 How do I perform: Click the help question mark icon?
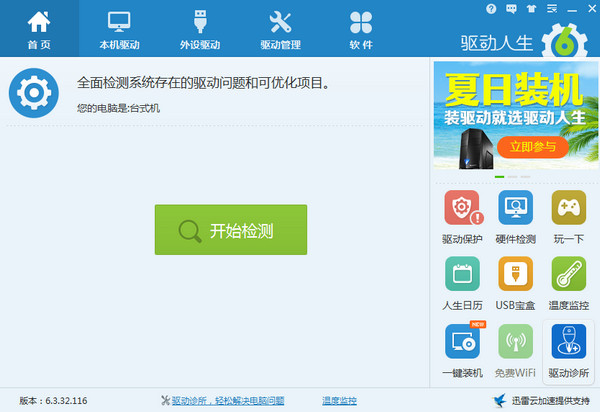coord(491,8)
